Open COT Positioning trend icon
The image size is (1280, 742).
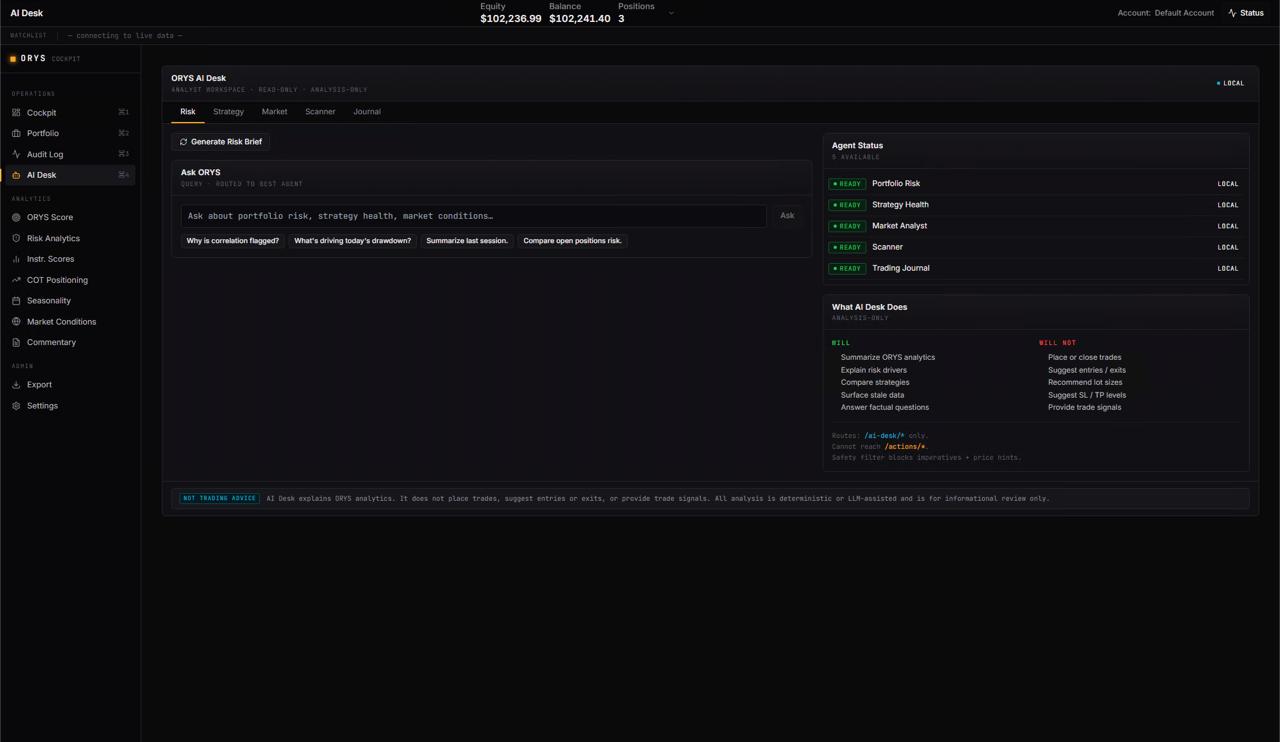[16, 280]
